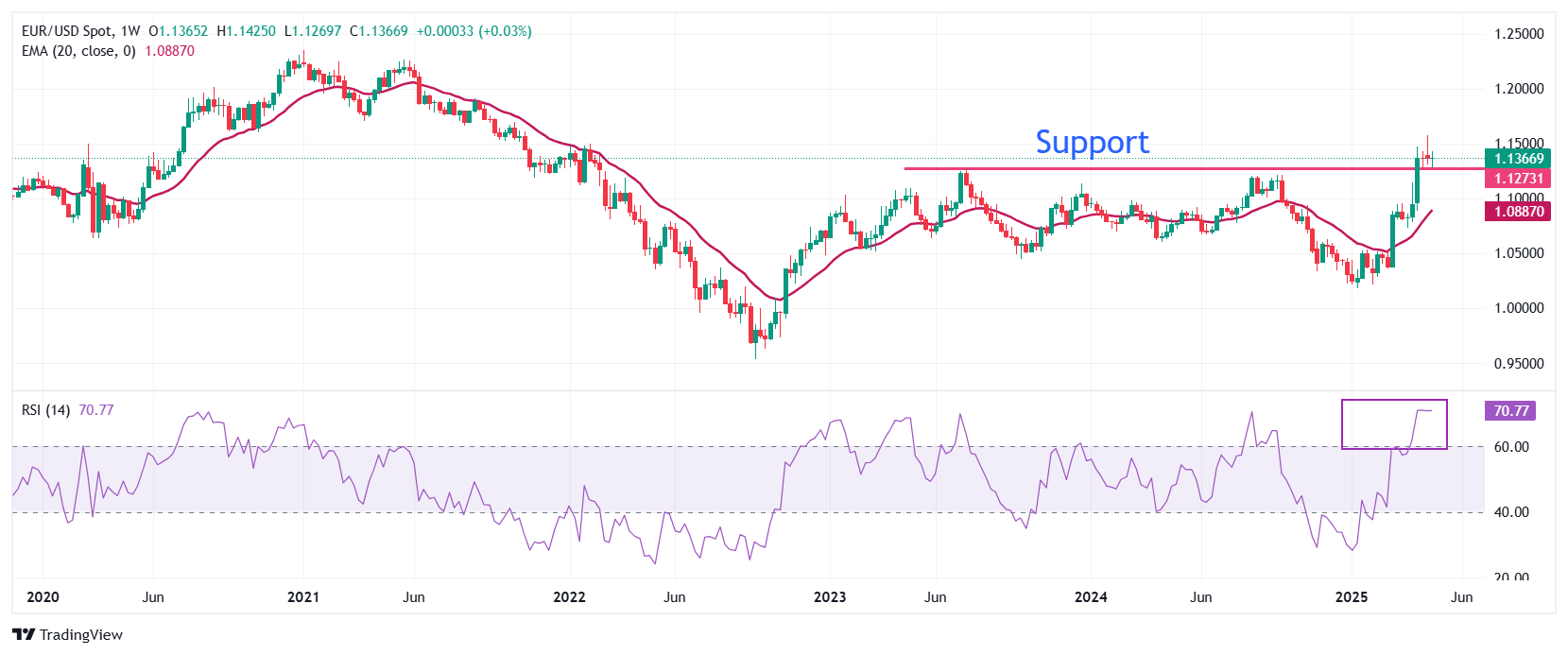Click the EMA (20, close, 0) indicator legend
This screenshot has width=1568, height=655.
pos(78,51)
